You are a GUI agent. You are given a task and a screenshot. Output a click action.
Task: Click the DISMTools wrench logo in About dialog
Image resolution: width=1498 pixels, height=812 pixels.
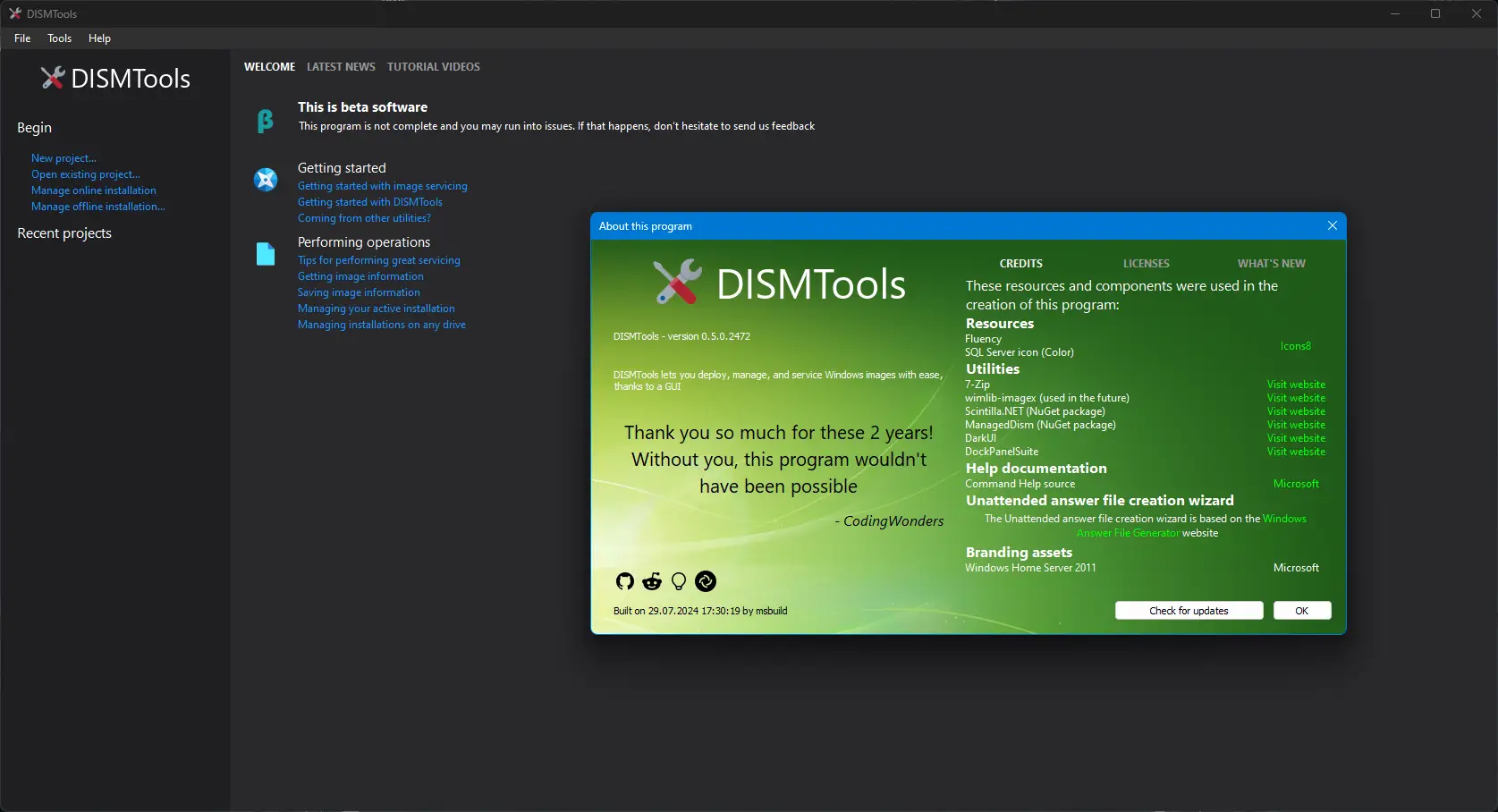(x=676, y=283)
